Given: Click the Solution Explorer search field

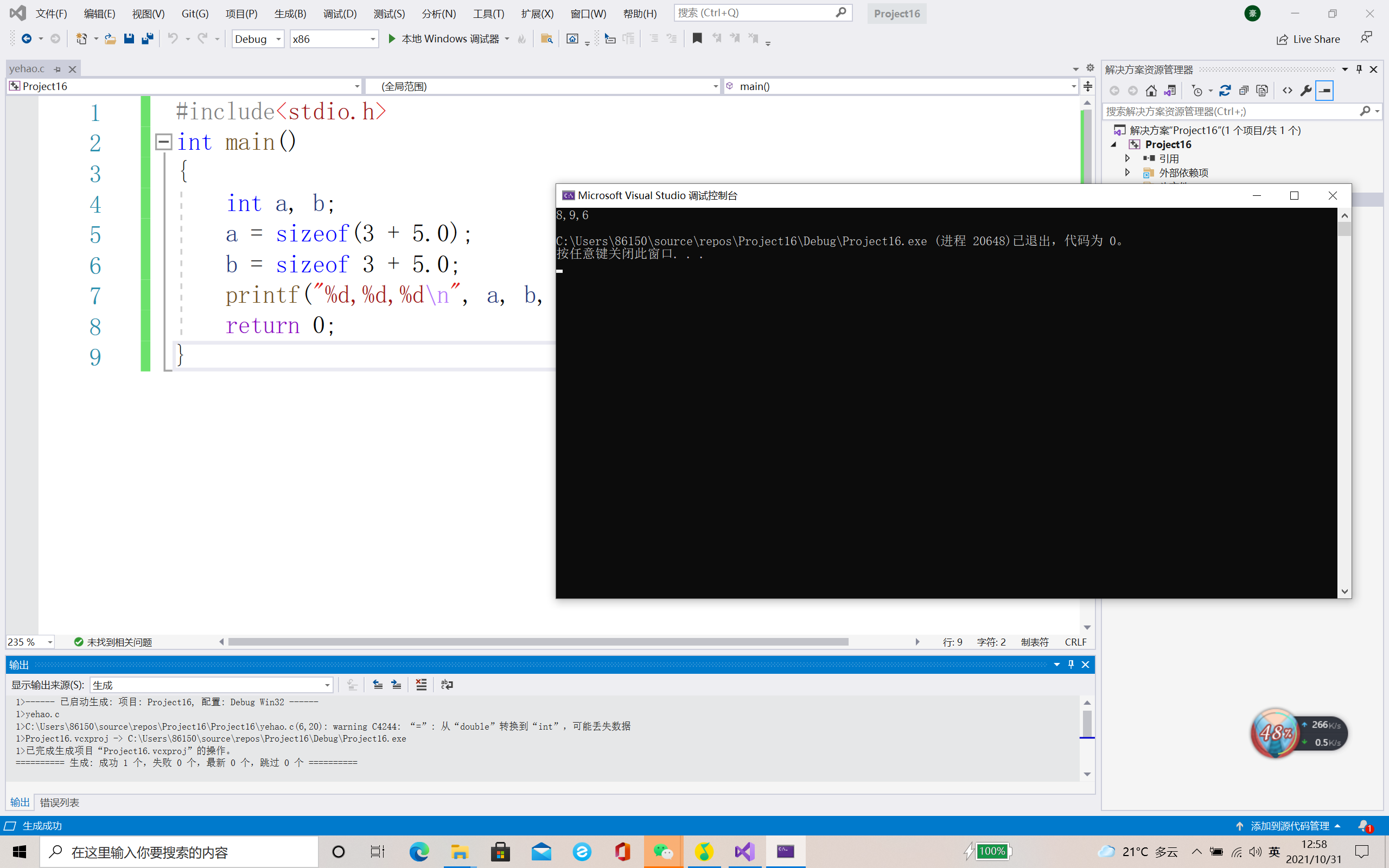Looking at the screenshot, I should point(1228,111).
